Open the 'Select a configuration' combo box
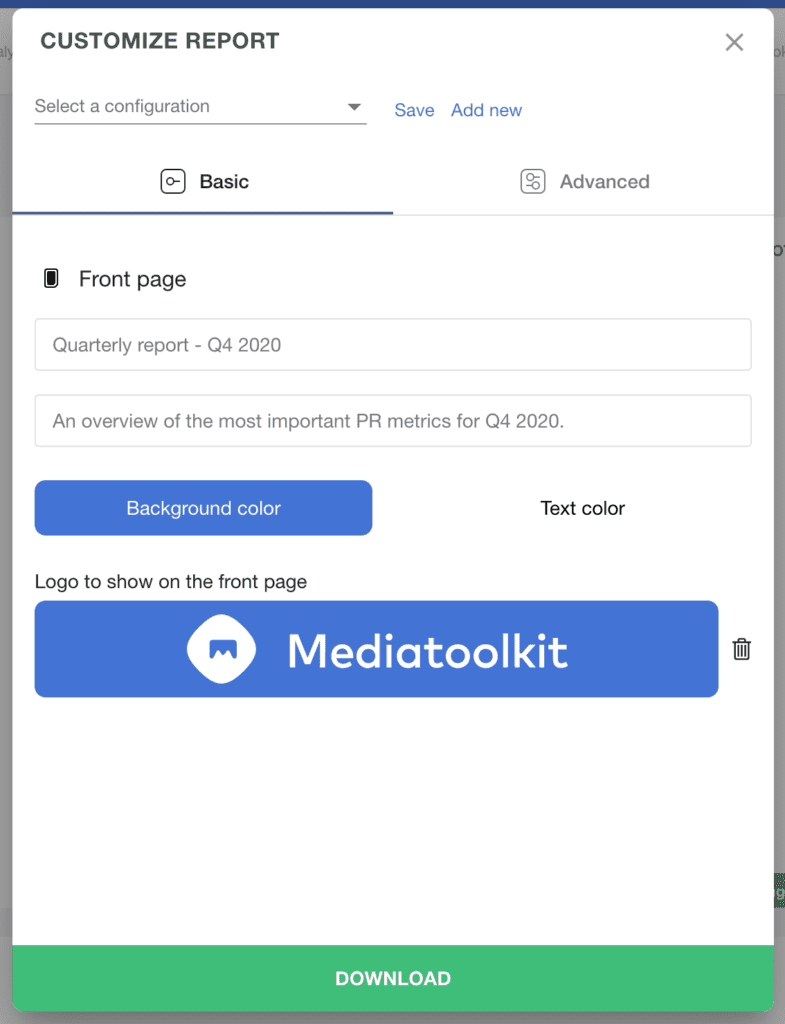 (x=190, y=107)
